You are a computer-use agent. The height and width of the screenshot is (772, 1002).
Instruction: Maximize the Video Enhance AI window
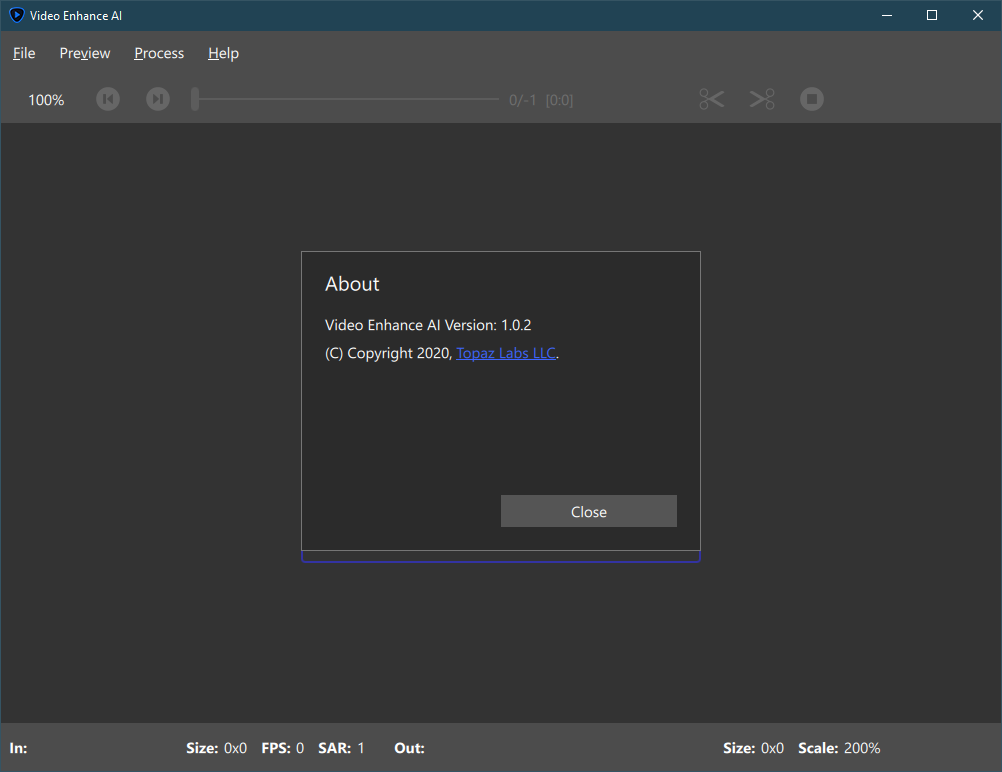click(x=931, y=15)
